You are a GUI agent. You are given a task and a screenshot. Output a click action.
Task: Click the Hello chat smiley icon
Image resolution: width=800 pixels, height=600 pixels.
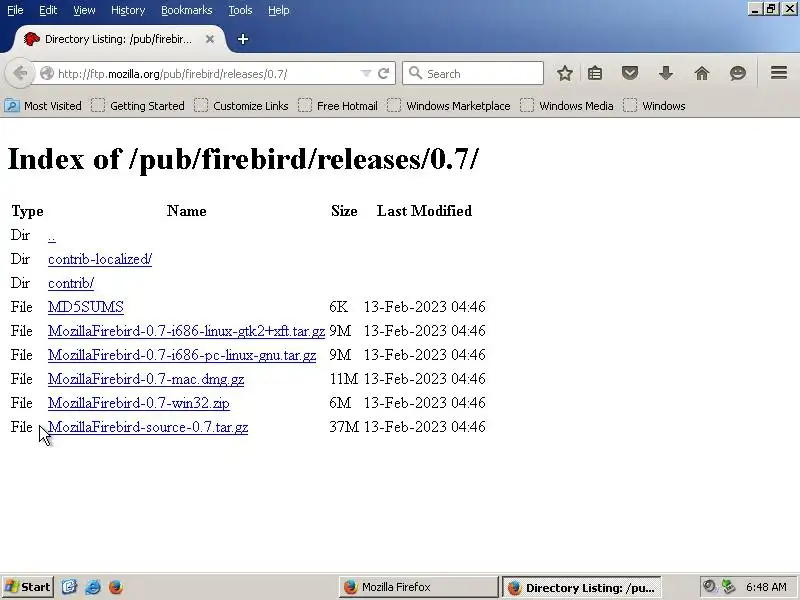click(x=737, y=73)
